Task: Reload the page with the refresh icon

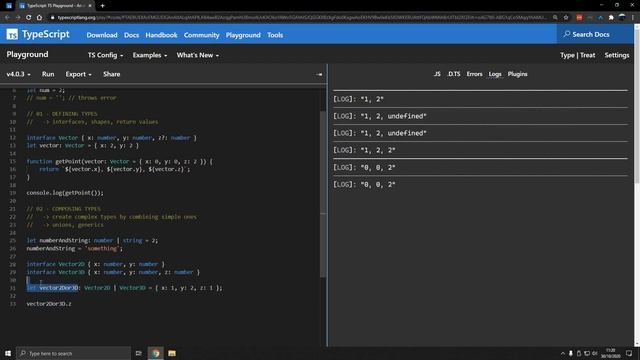Action: click(29, 18)
